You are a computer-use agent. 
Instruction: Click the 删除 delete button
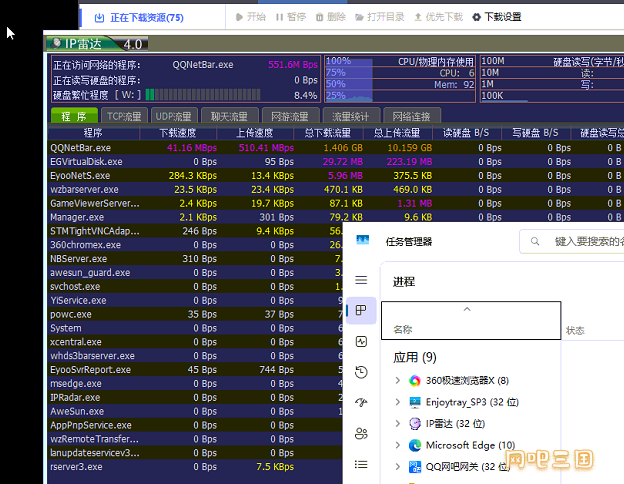(x=331, y=17)
